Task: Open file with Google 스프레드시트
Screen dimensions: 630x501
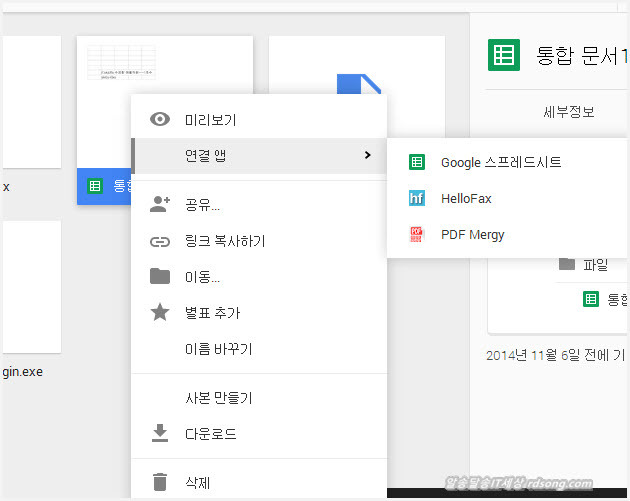Action: 500,162
